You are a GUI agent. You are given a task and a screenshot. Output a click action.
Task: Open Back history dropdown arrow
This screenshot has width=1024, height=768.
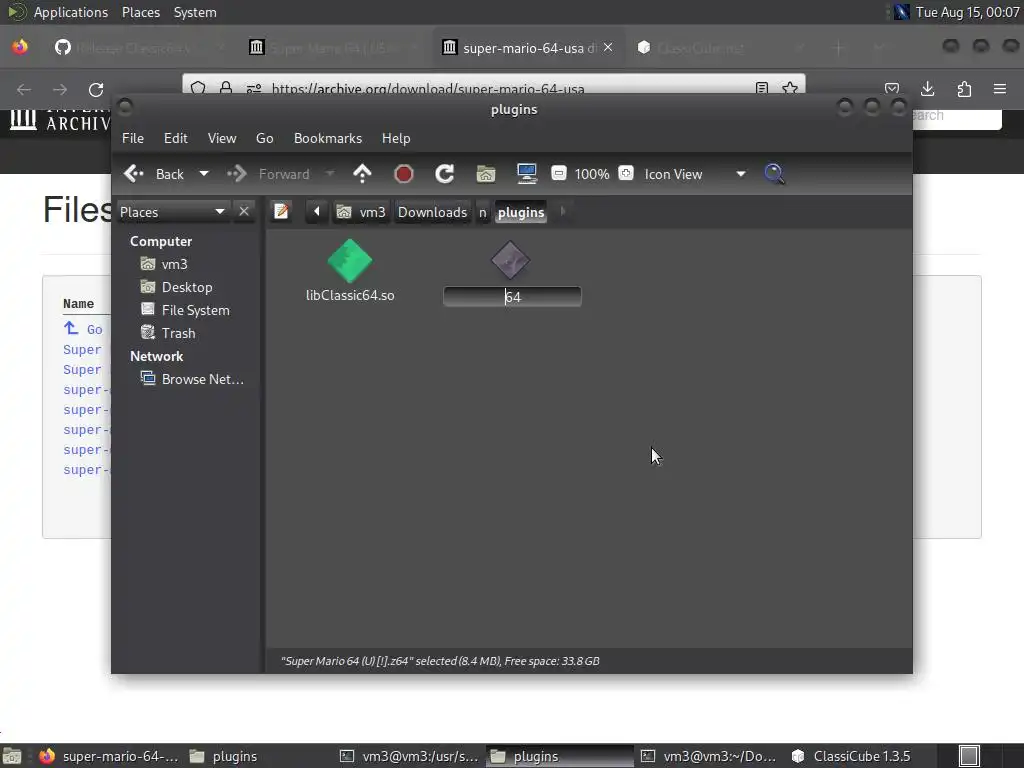pyautogui.click(x=204, y=174)
